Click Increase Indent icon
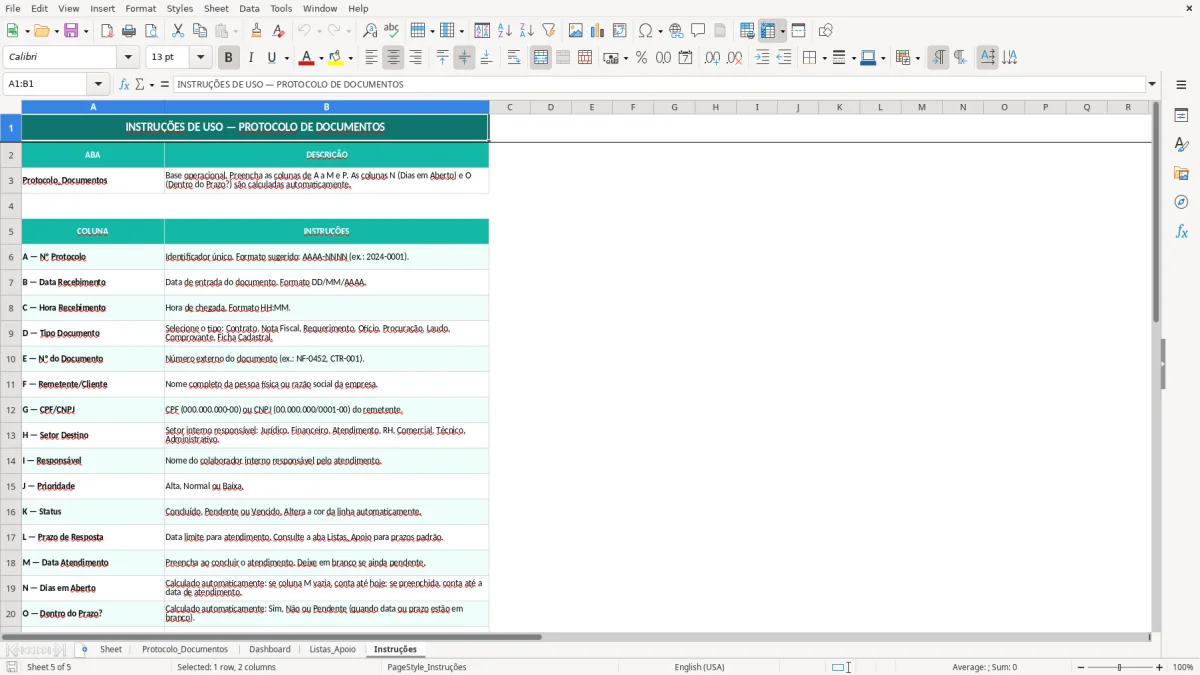1200x675 pixels. [762, 58]
